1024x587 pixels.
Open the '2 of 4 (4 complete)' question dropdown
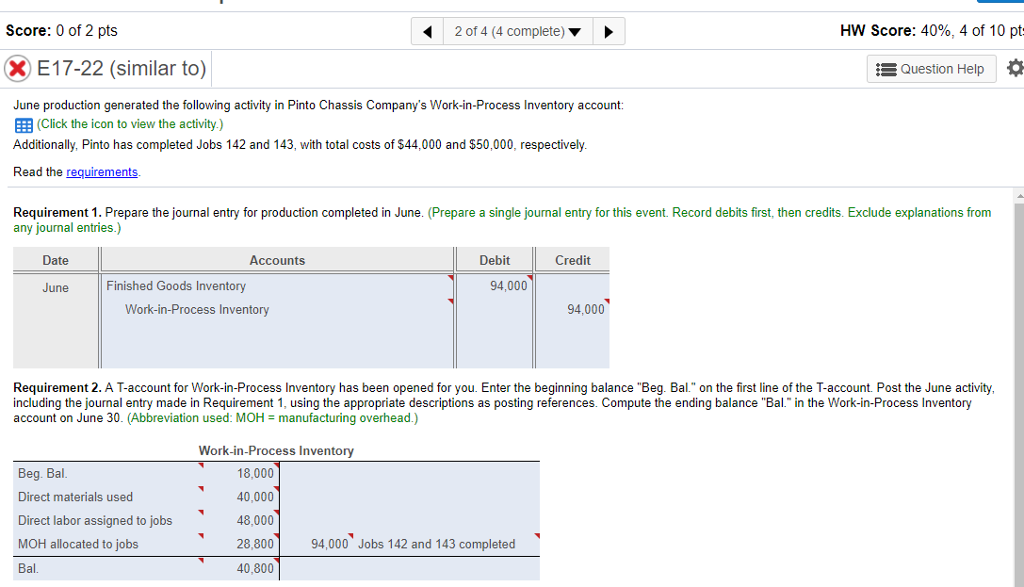coord(518,31)
